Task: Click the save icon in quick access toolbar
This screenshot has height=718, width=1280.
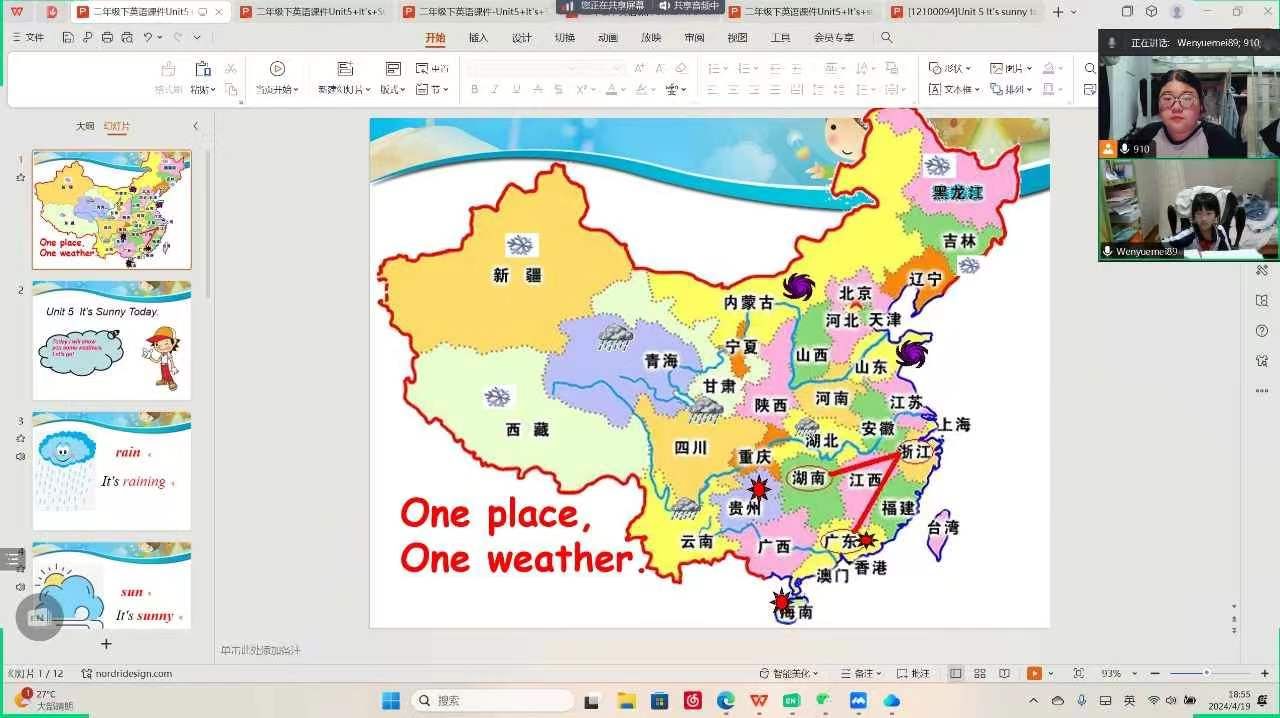Action: [68, 38]
